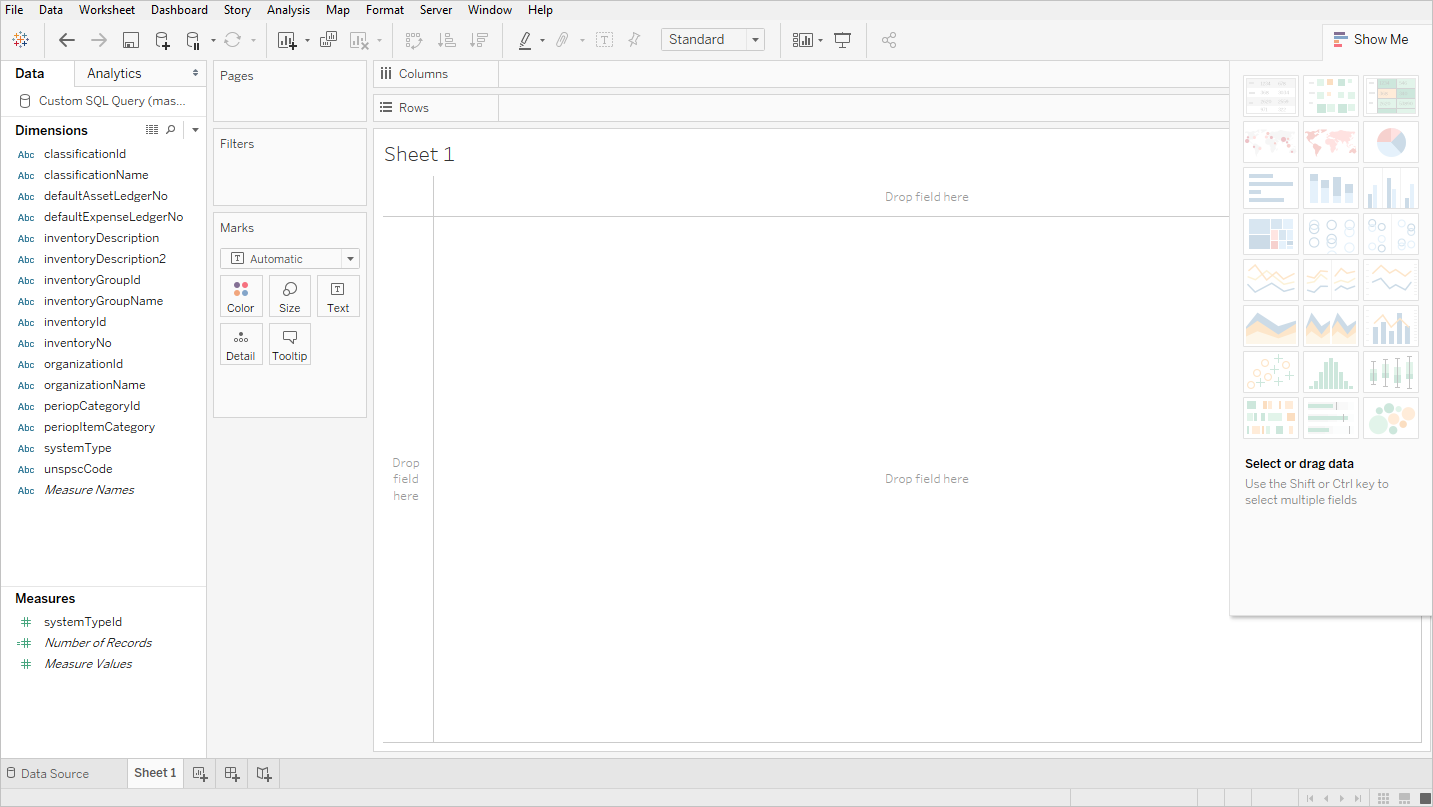Choose the histogram chart in Show Me
Image resolution: width=1433 pixels, height=807 pixels.
[1331, 372]
